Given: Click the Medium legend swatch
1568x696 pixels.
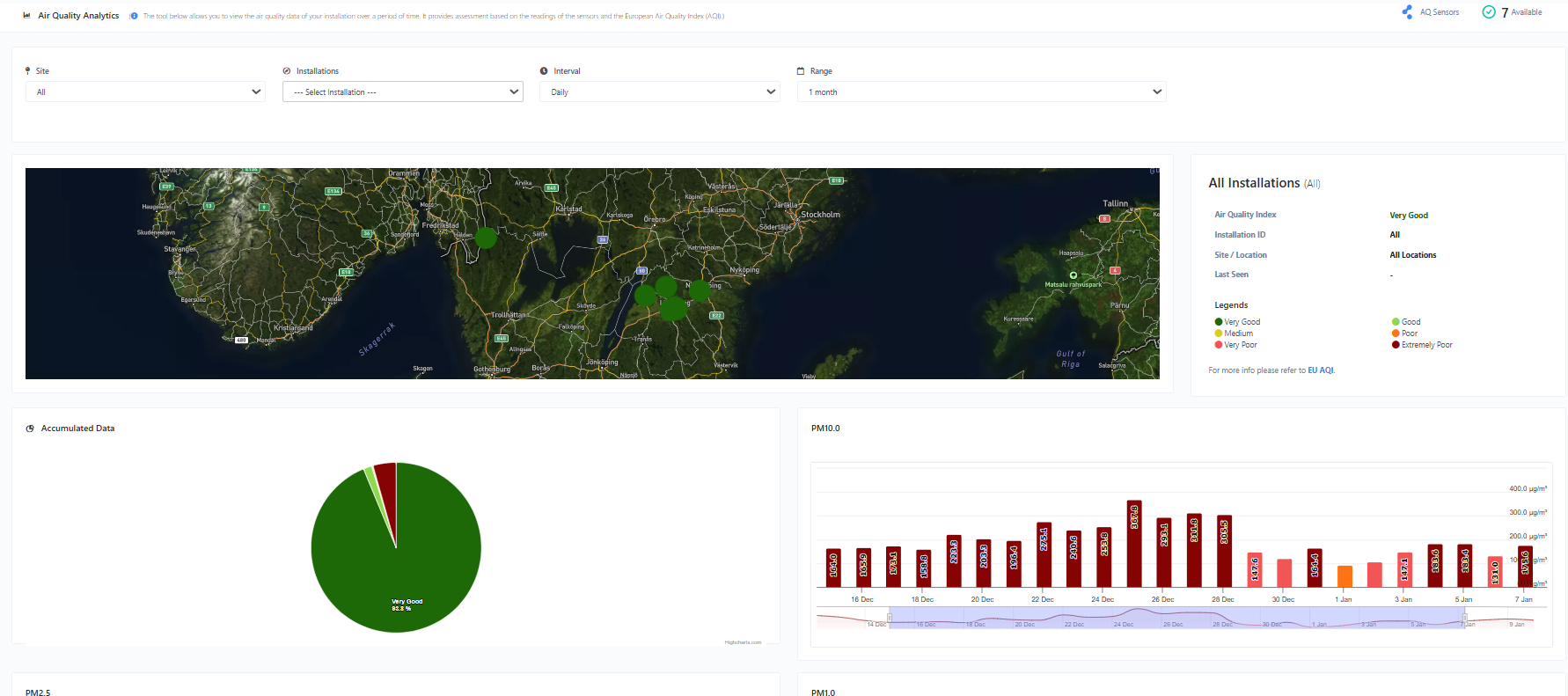Looking at the screenshot, I should click(x=1219, y=333).
